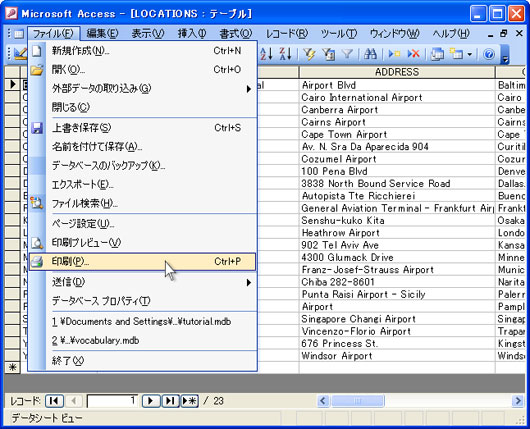
Task: Click the Find binoculars icon
Action: 370,54
